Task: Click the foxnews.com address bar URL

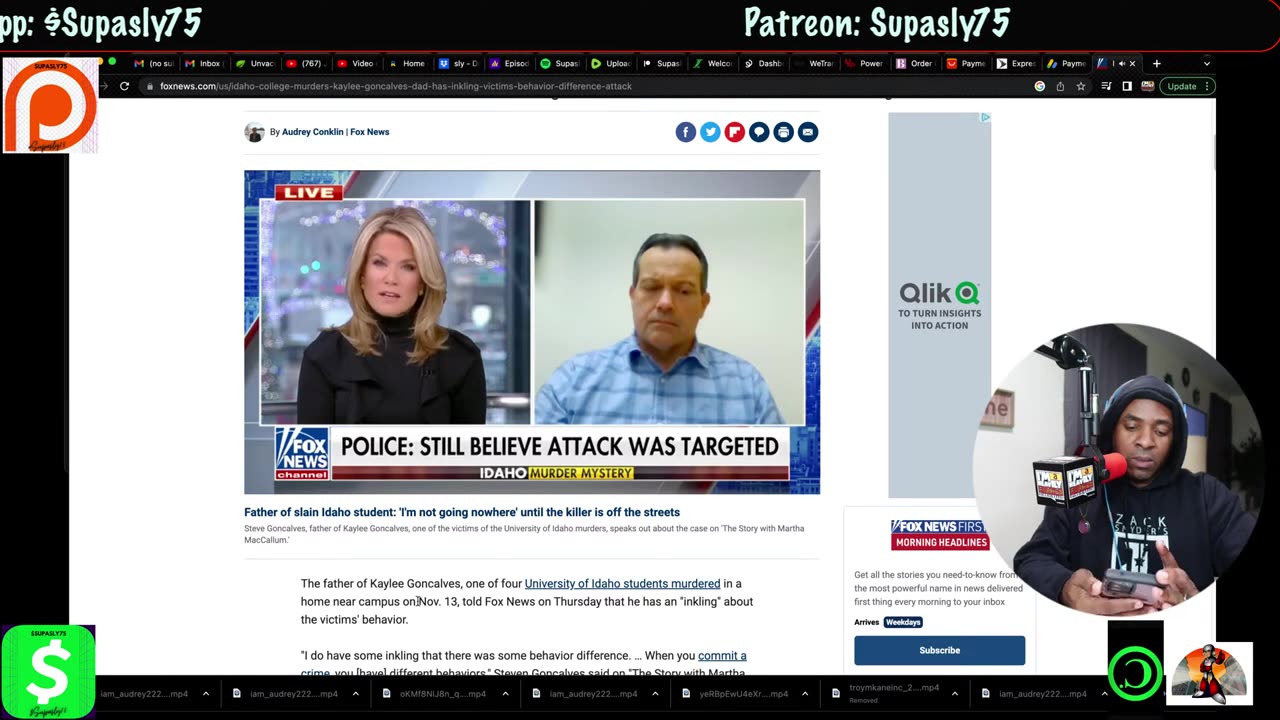Action: click(396, 86)
